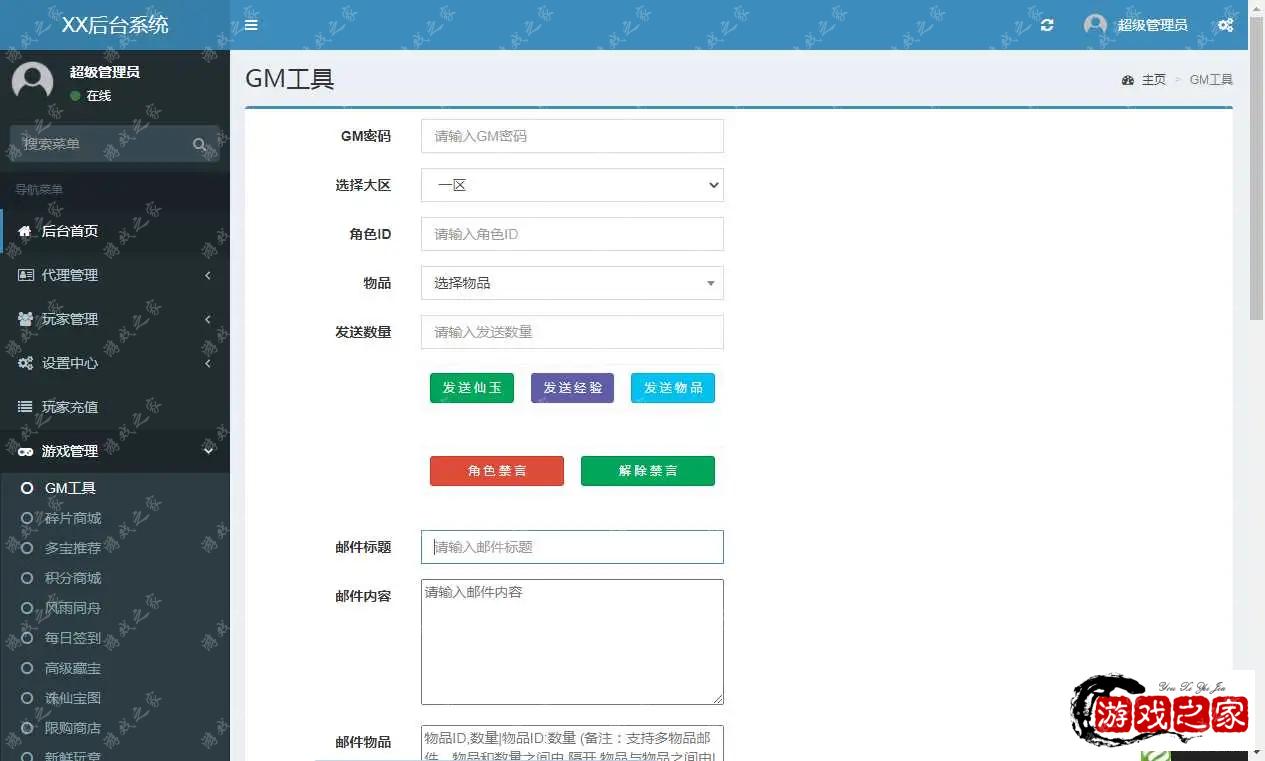The width and height of the screenshot is (1265, 761).
Task: Click the refresh icon in top bar
Action: (x=1047, y=25)
